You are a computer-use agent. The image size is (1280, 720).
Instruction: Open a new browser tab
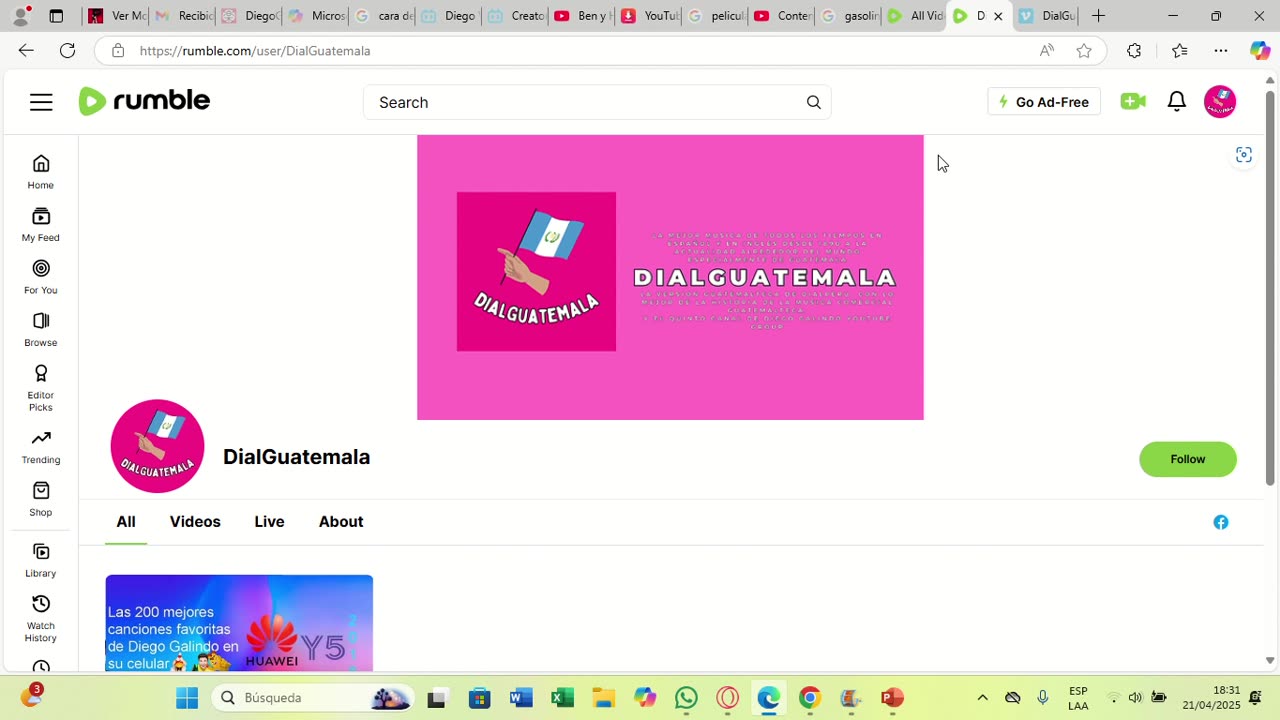(1098, 16)
